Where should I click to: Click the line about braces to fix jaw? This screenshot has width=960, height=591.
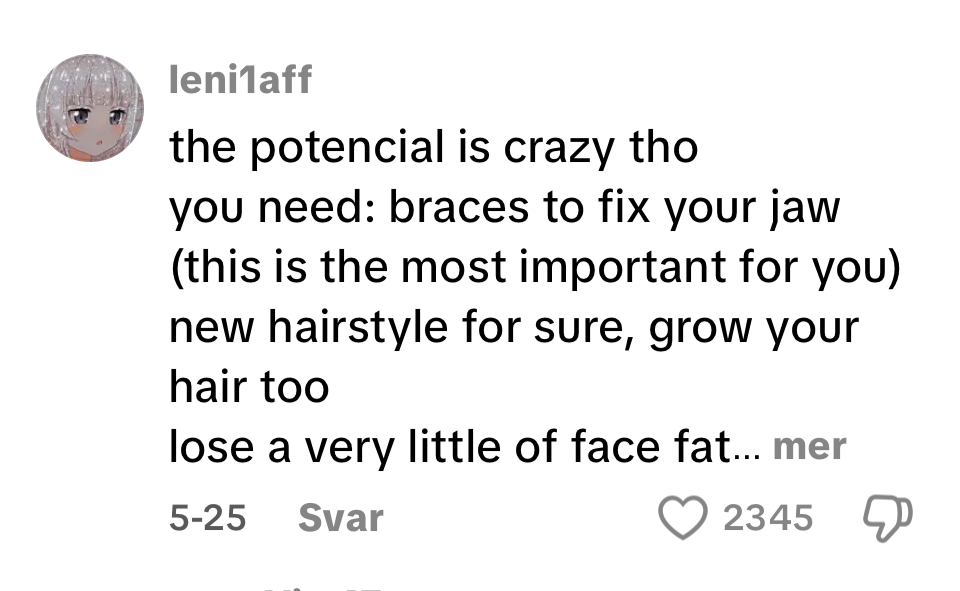504,208
